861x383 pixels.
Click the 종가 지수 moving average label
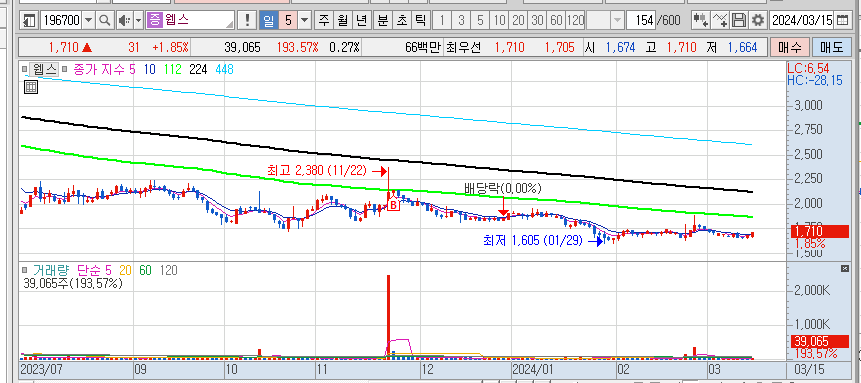(x=98, y=70)
